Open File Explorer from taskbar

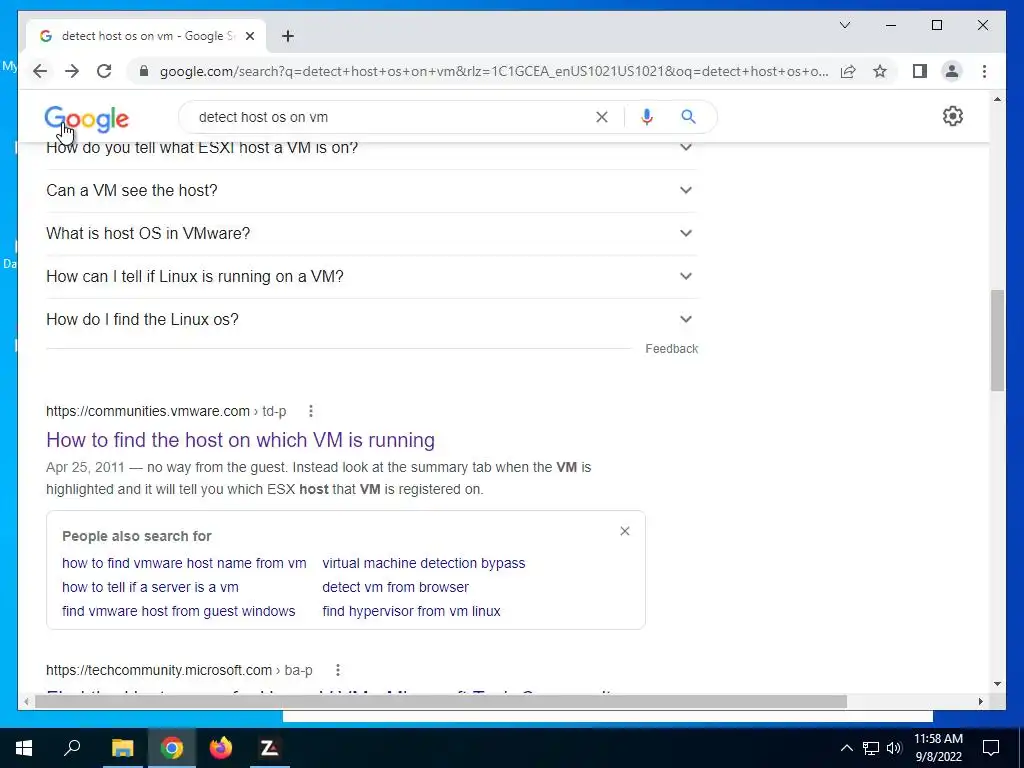[x=122, y=748]
